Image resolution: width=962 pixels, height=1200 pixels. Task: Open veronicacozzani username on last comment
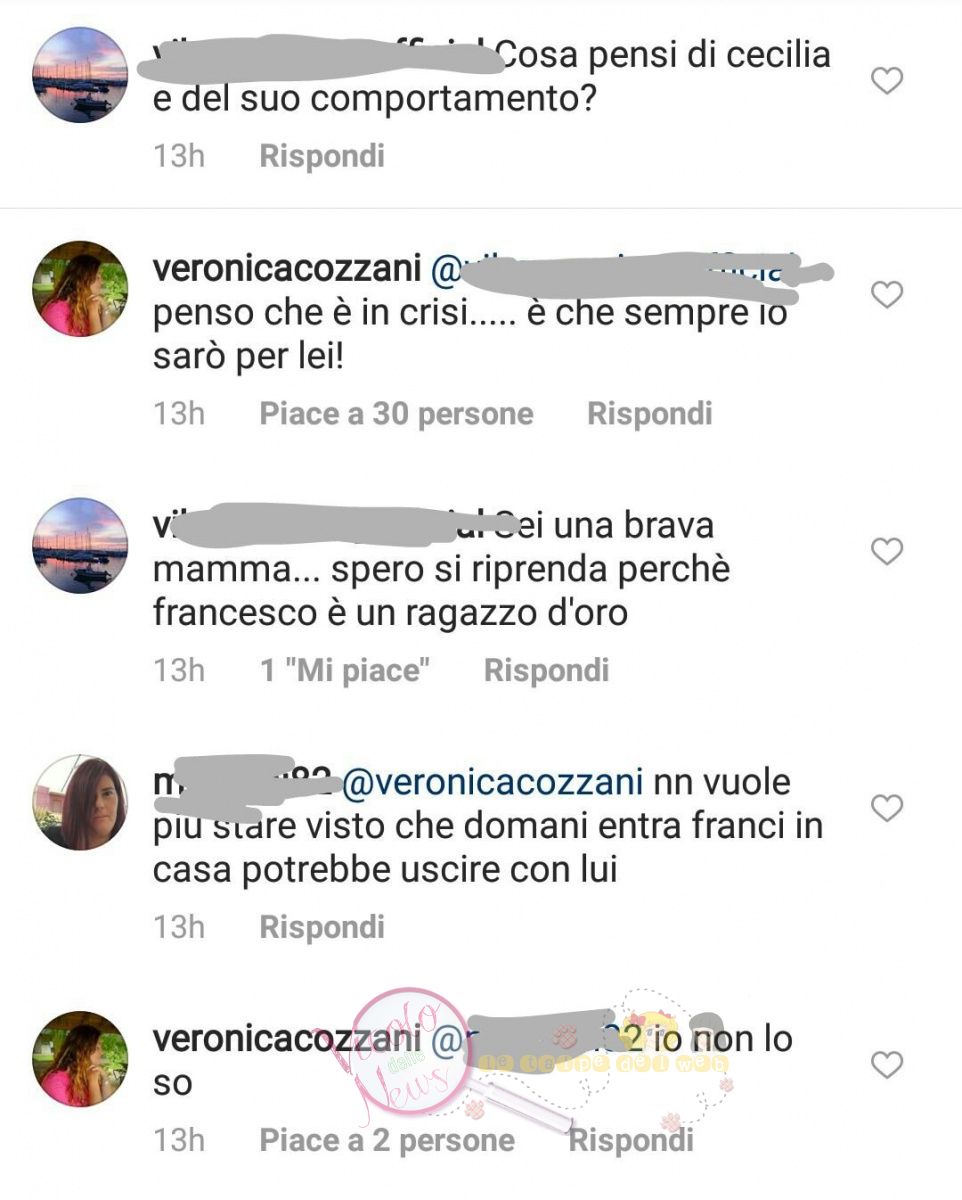point(287,1039)
